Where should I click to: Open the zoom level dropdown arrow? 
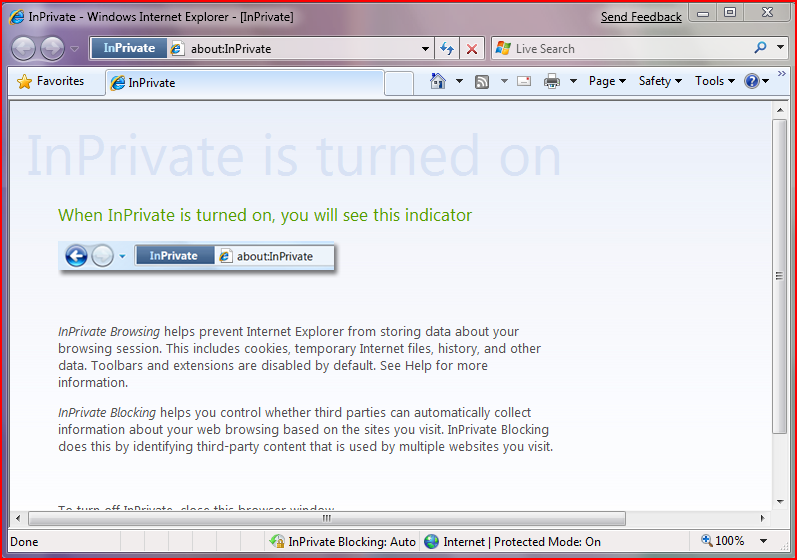pyautogui.click(x=763, y=541)
